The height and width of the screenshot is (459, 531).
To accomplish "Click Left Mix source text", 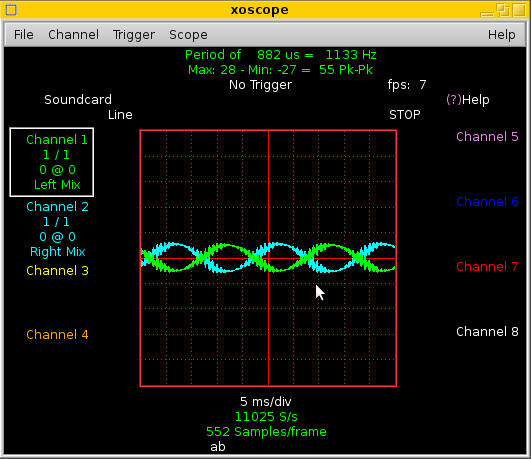I will pos(57,185).
